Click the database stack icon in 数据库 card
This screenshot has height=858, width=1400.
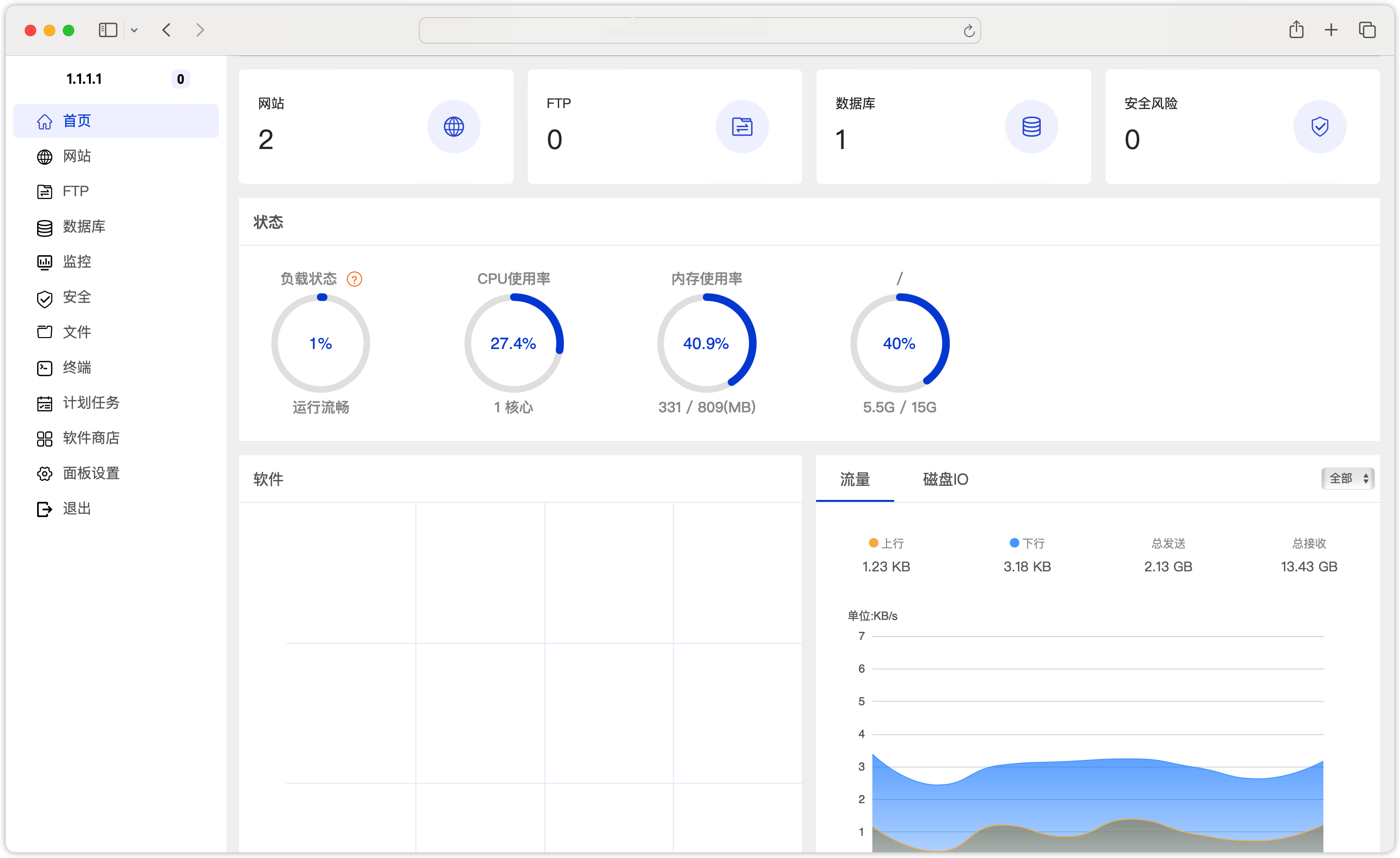click(x=1031, y=126)
